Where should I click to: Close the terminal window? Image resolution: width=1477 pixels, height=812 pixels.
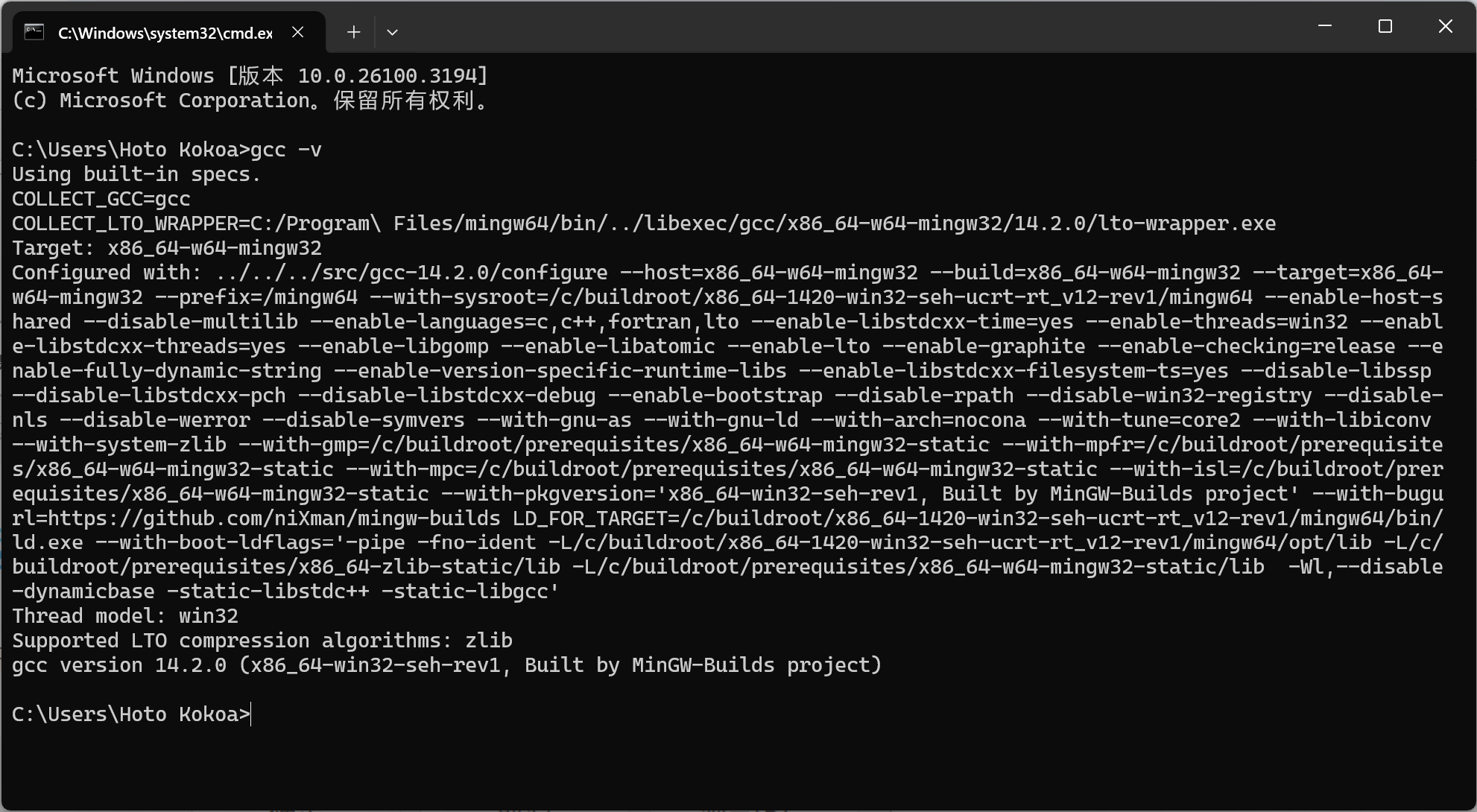(1445, 26)
